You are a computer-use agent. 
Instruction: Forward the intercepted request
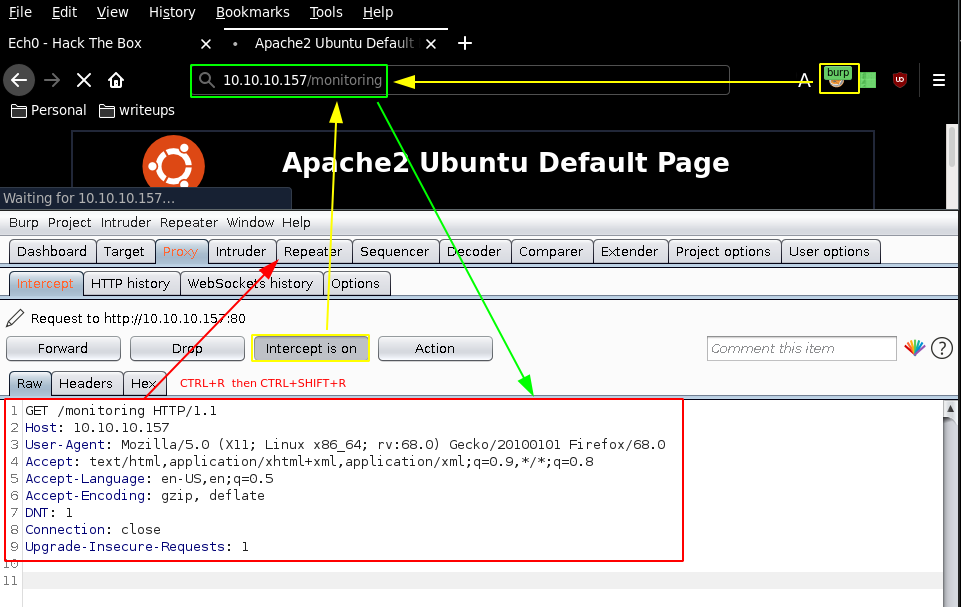click(x=63, y=348)
